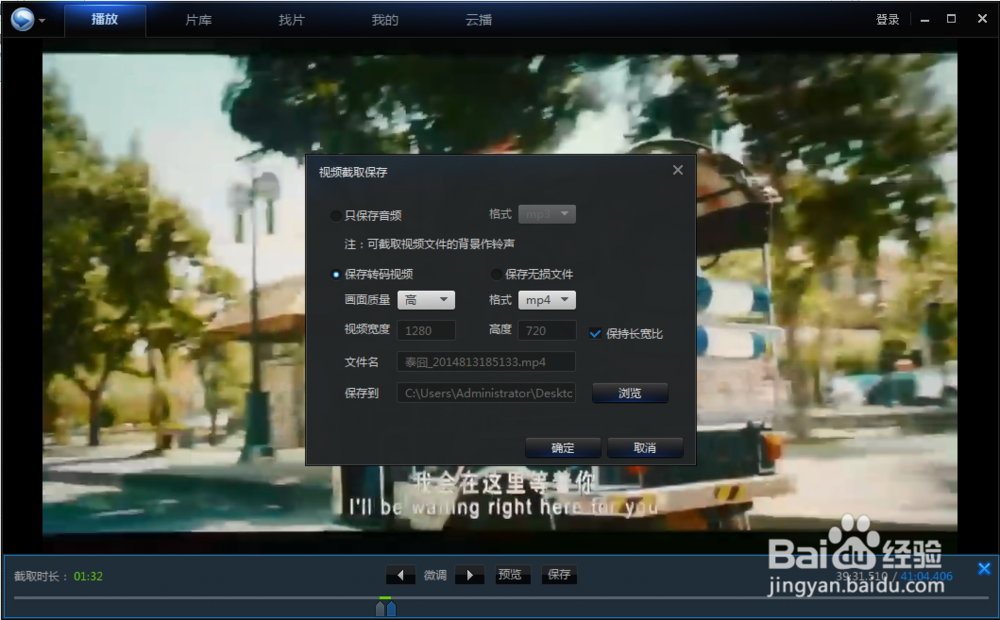1000x620 pixels.
Task: Open the 片库 tab
Action: pyautogui.click(x=198, y=20)
